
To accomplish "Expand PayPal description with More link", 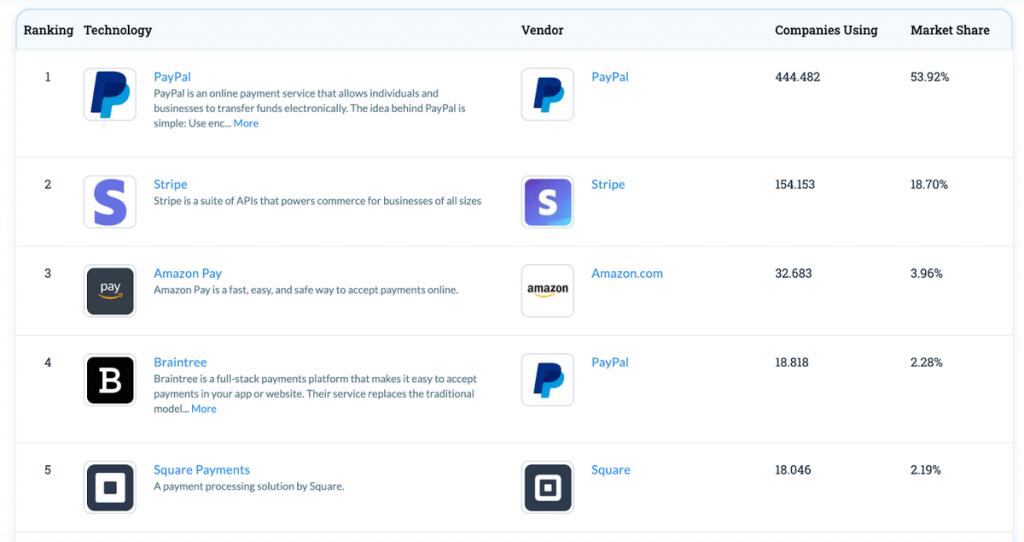I will (246, 124).
